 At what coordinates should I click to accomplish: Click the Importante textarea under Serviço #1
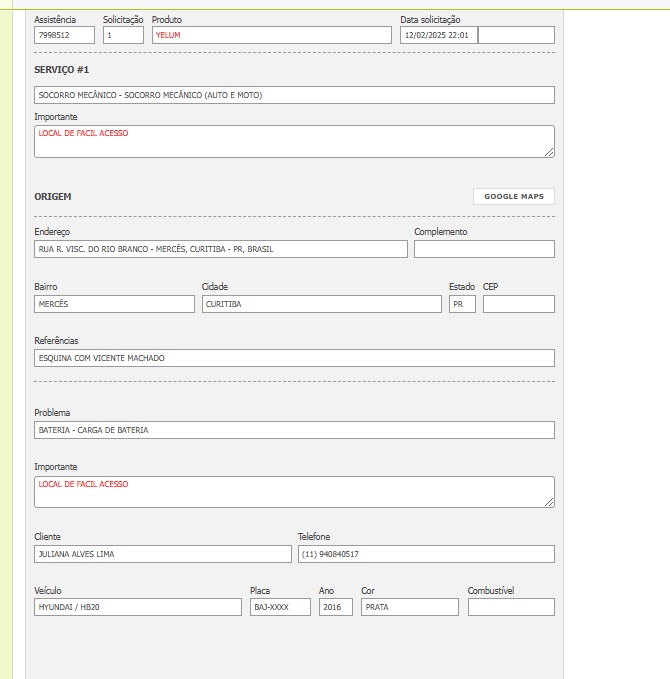(294, 141)
